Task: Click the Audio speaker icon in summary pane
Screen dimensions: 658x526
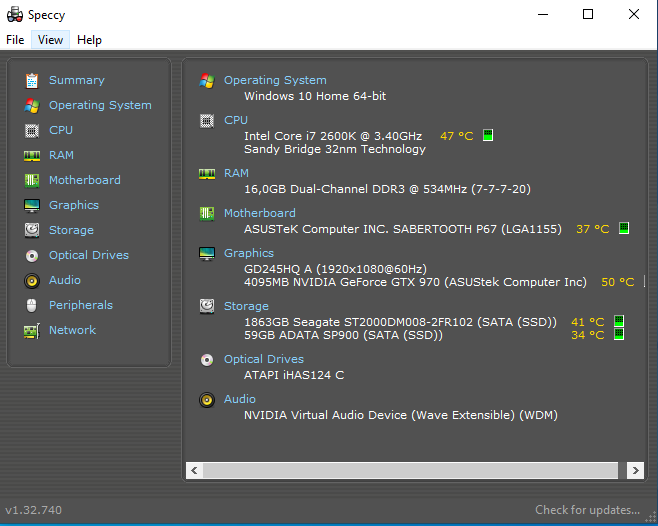Action: [207, 400]
